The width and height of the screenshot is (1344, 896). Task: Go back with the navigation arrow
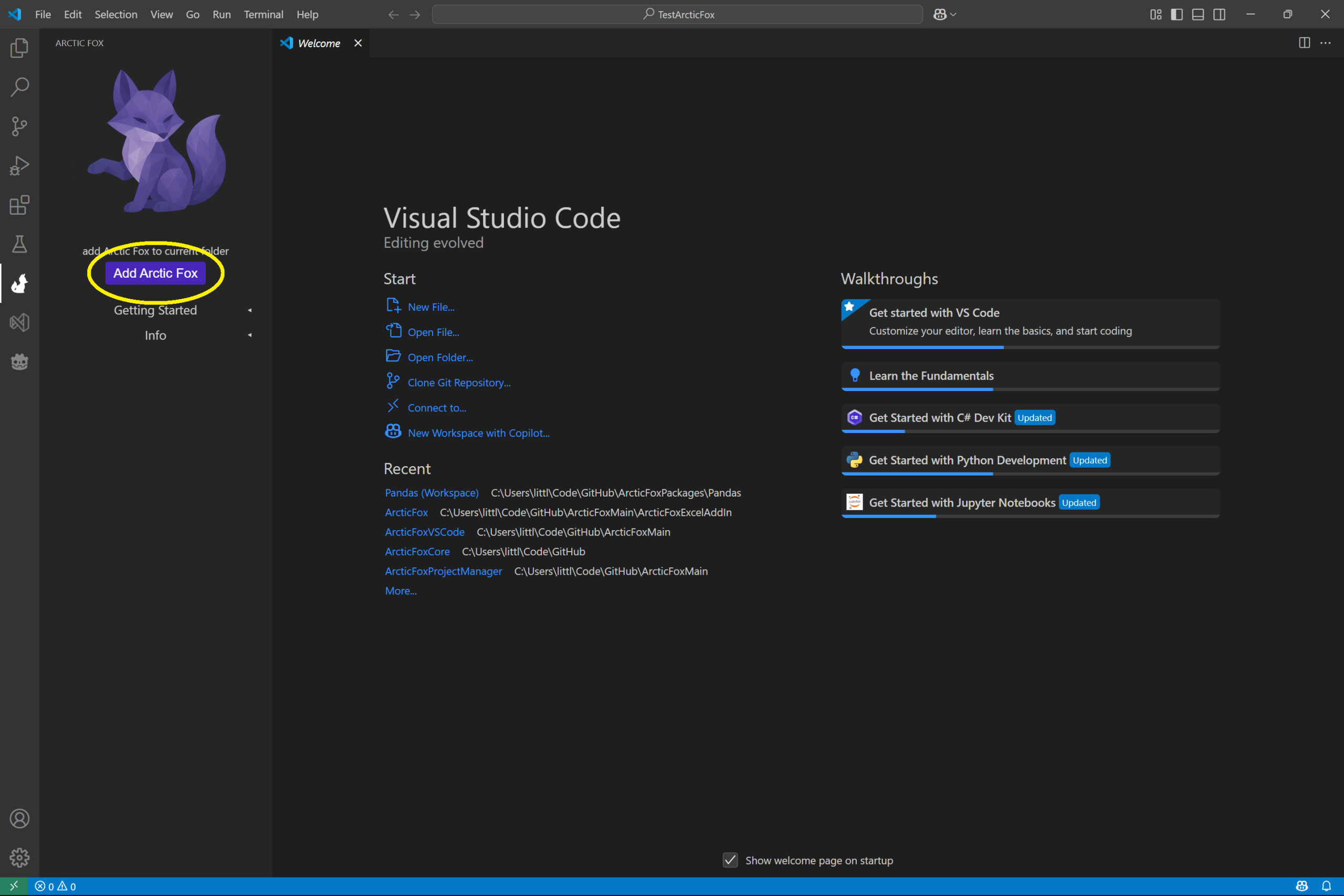[x=393, y=14]
